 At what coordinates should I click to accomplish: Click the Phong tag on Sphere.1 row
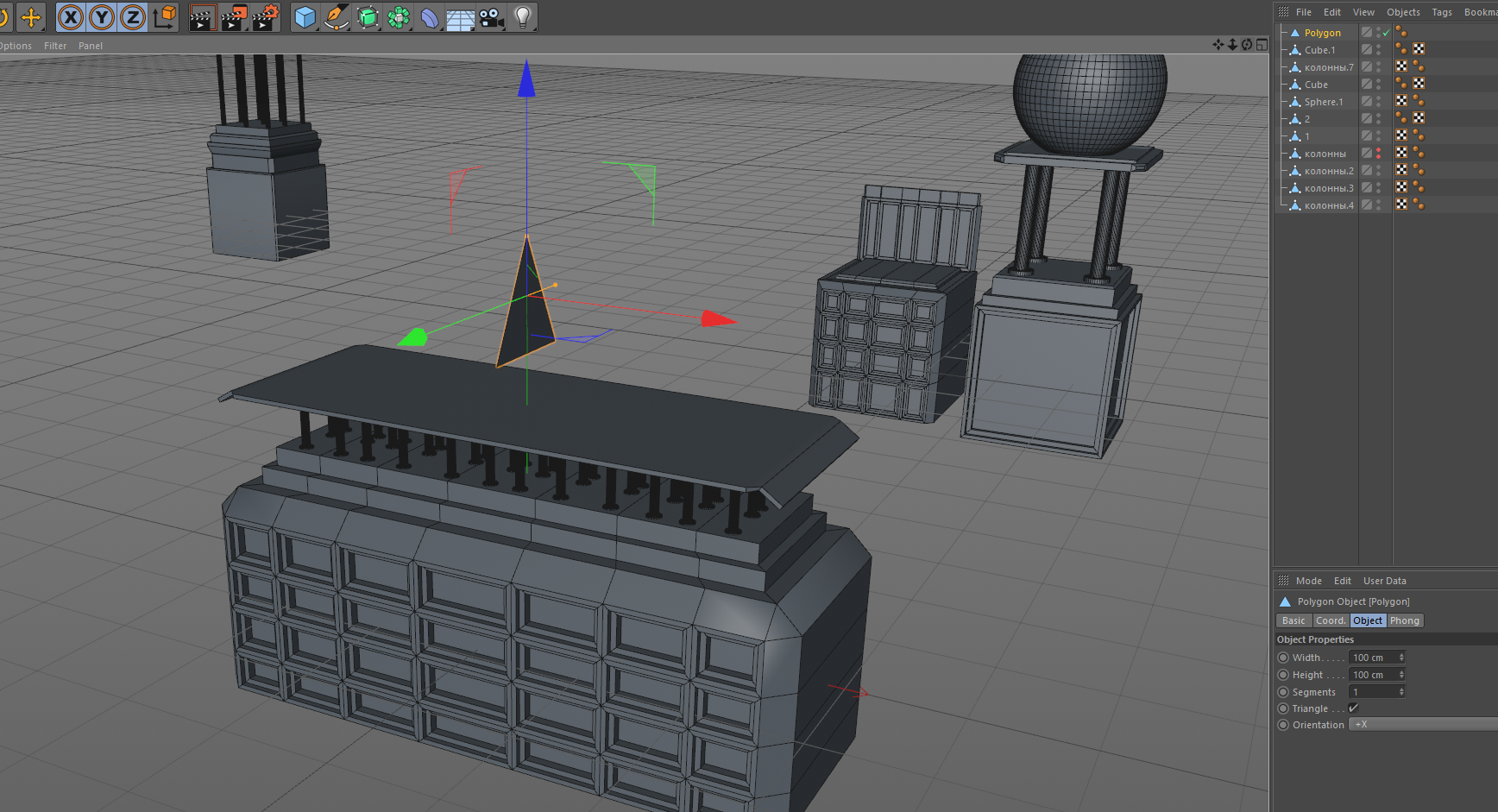pos(1419,102)
